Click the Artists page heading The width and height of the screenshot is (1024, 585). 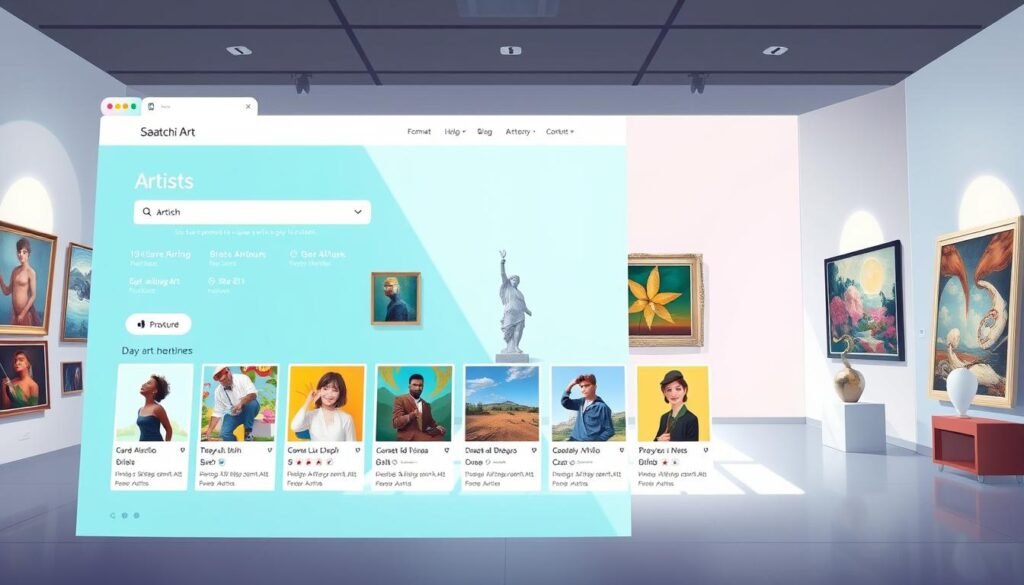click(x=164, y=181)
